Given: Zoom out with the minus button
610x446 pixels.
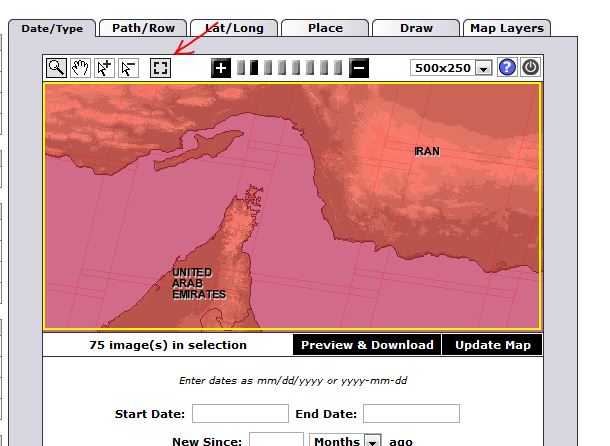Looking at the screenshot, I should click(x=359, y=68).
